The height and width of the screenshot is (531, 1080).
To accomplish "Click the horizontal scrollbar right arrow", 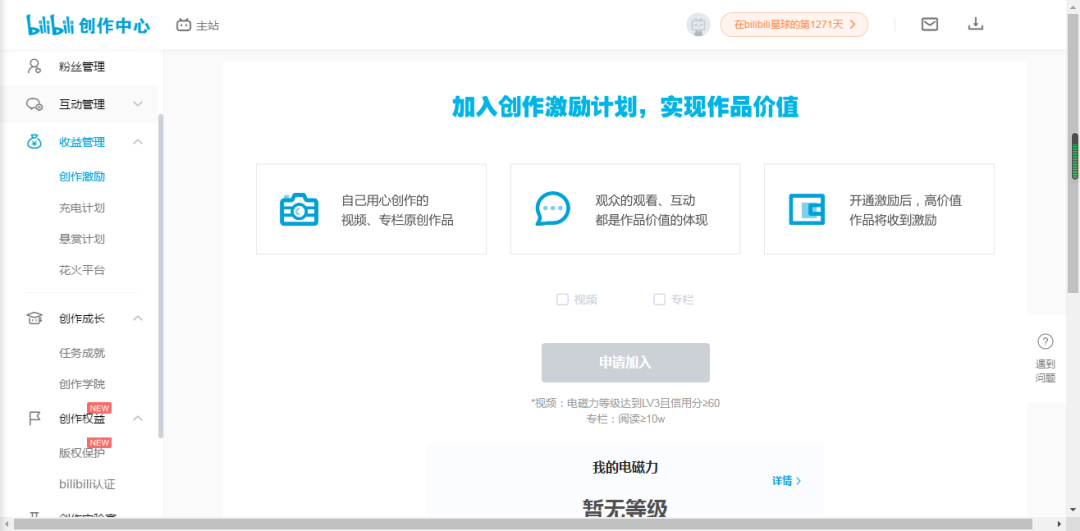I will (1061, 525).
